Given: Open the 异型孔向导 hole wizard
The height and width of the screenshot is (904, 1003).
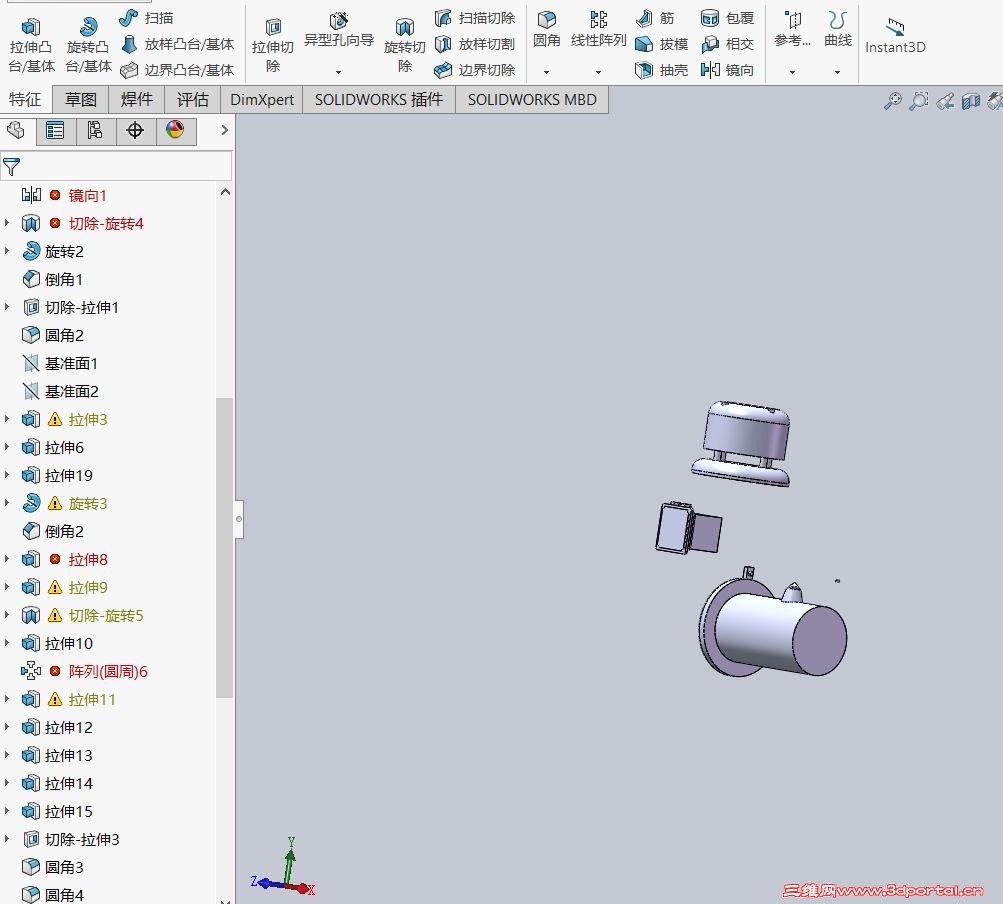Looking at the screenshot, I should click(338, 30).
